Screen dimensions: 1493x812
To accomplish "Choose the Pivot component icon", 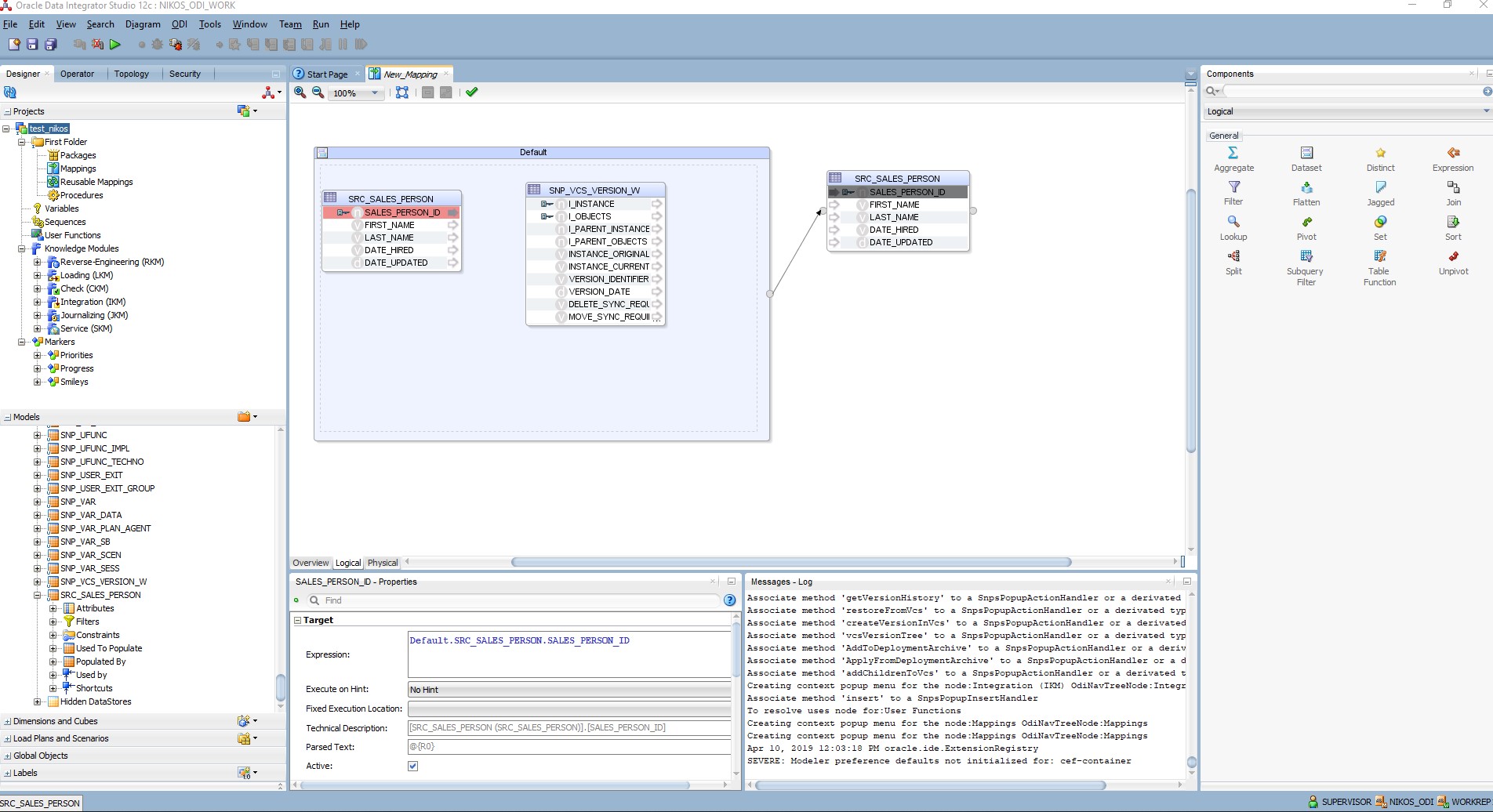I will click(x=1306, y=223).
